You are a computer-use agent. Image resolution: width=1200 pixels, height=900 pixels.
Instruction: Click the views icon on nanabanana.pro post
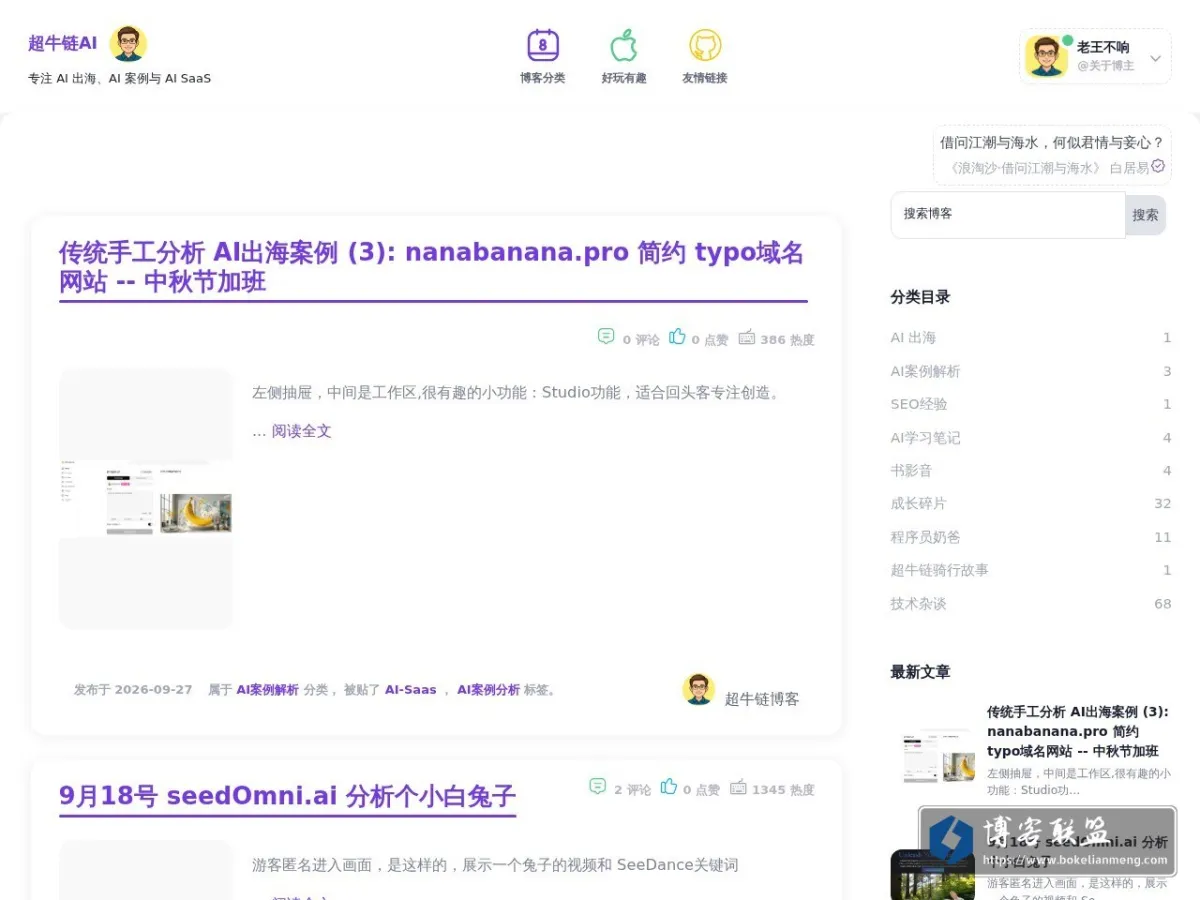click(x=747, y=337)
